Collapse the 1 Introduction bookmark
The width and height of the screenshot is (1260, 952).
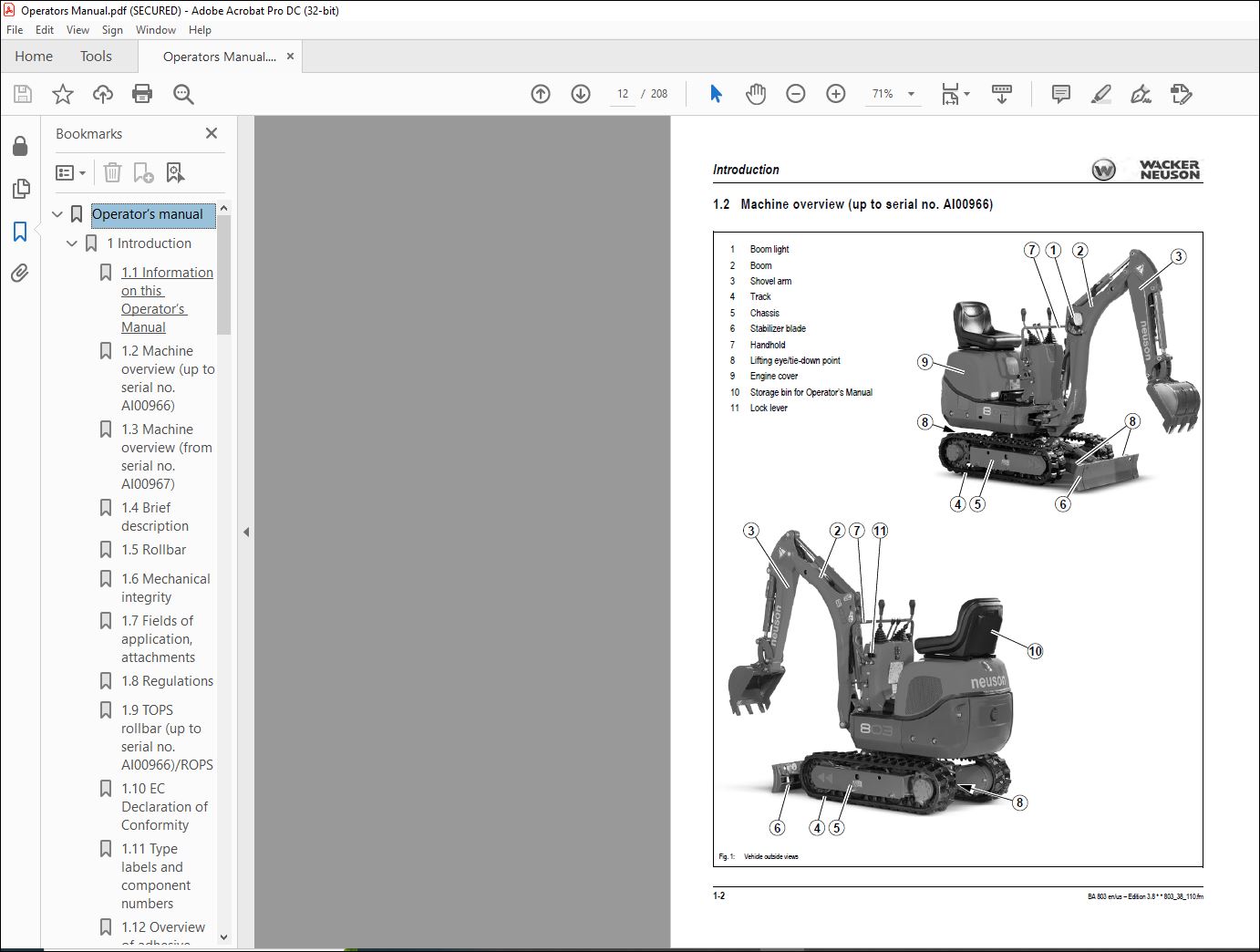[72, 243]
